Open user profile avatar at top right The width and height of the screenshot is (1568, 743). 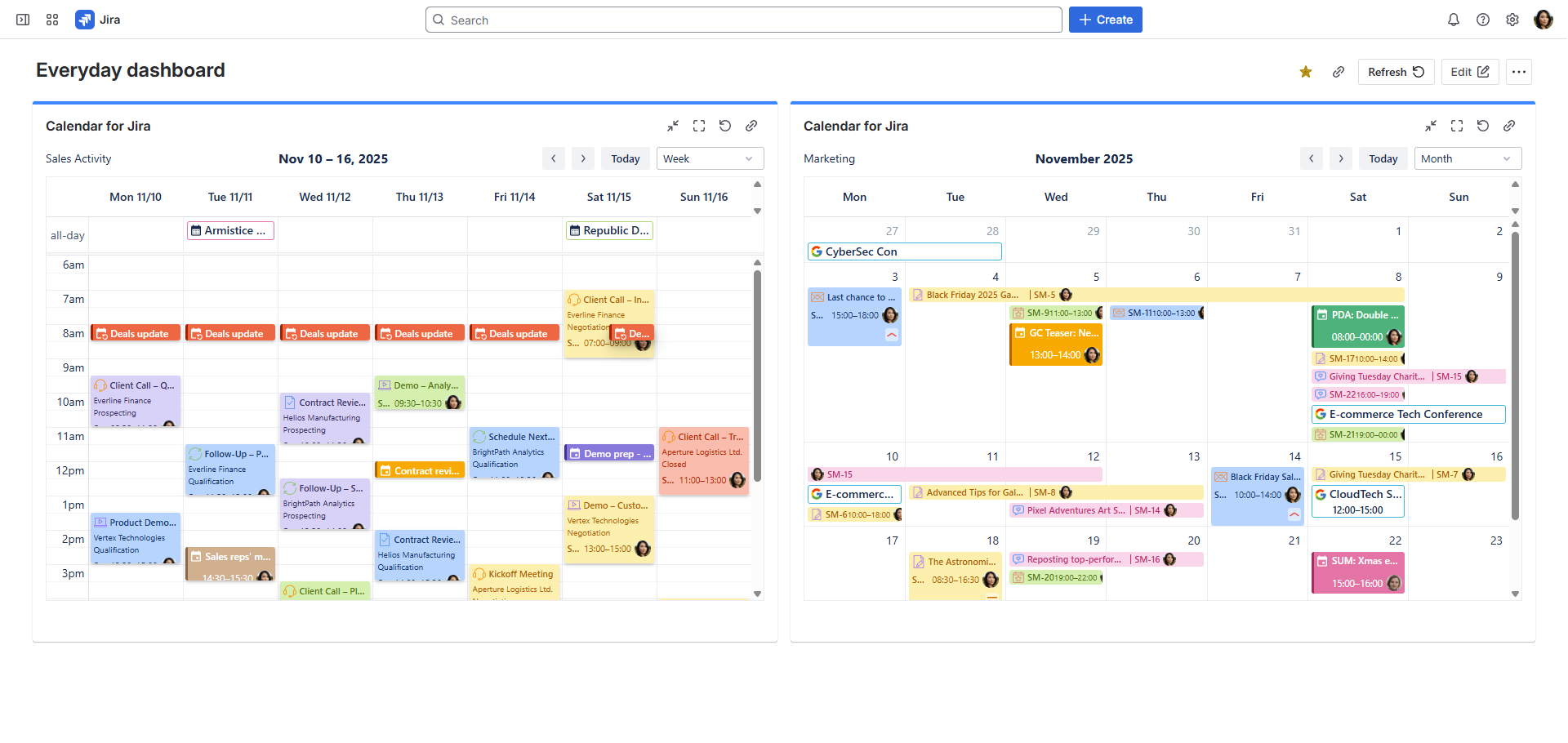[1543, 20]
